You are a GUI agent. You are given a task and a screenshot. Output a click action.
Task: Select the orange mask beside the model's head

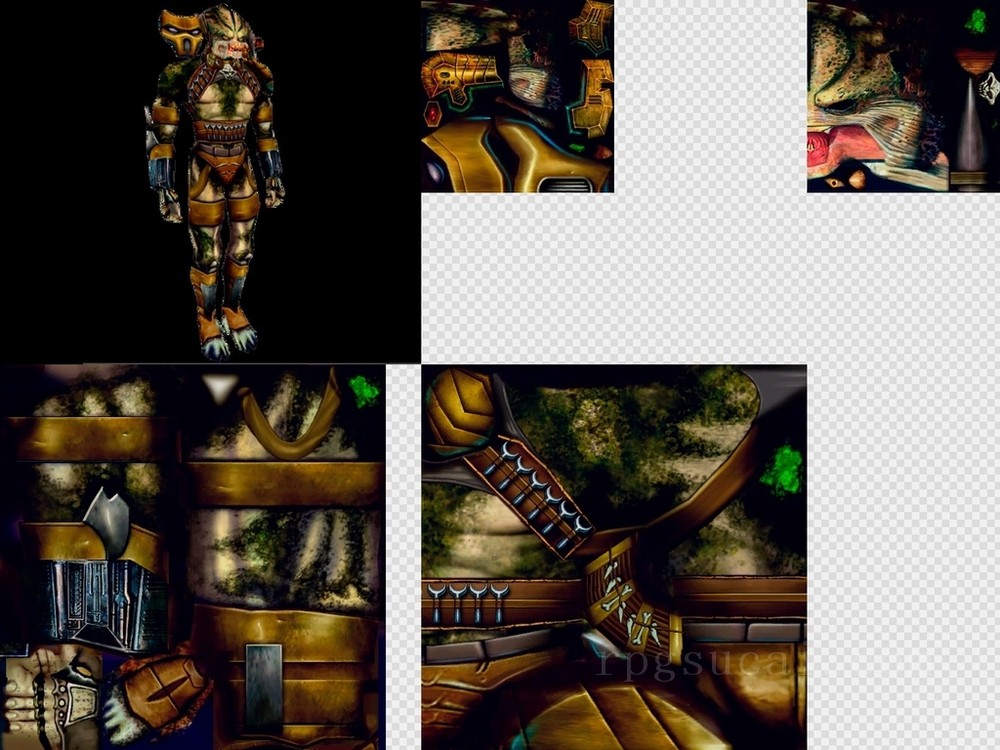(180, 33)
